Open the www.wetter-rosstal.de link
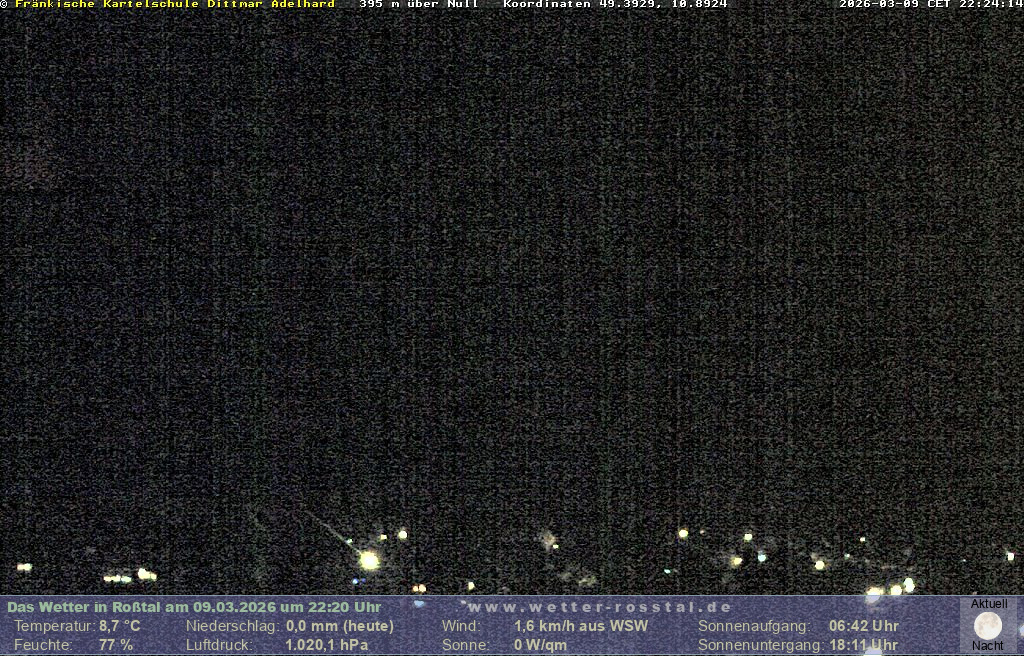1024x656 pixels. [x=600, y=607]
